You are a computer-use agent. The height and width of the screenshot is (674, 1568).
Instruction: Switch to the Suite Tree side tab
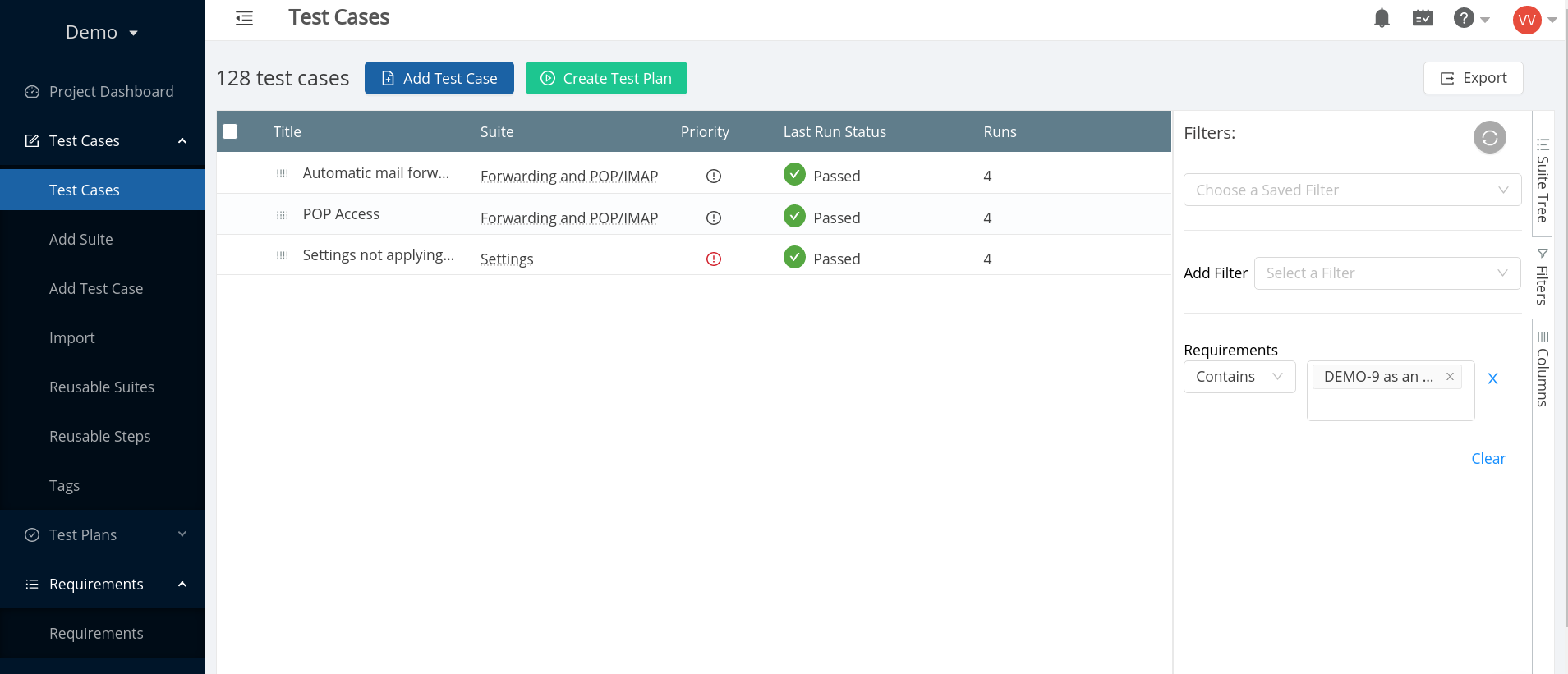pyautogui.click(x=1543, y=179)
